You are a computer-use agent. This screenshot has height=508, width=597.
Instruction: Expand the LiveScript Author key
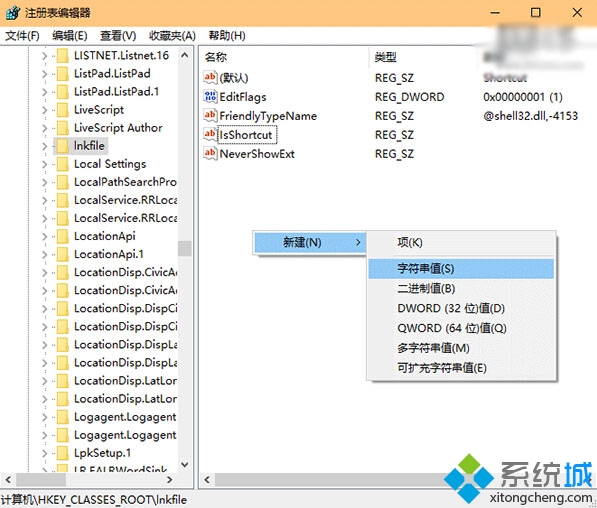click(x=45, y=128)
